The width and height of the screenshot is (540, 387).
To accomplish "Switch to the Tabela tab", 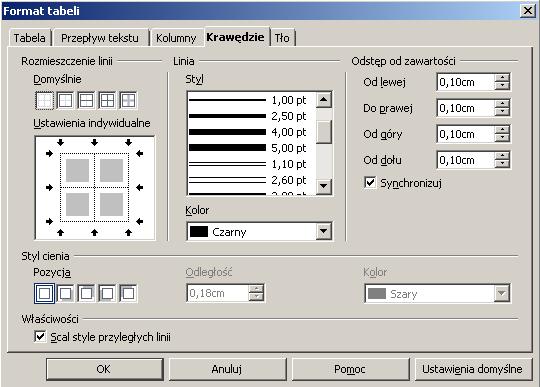I will coord(30,38).
